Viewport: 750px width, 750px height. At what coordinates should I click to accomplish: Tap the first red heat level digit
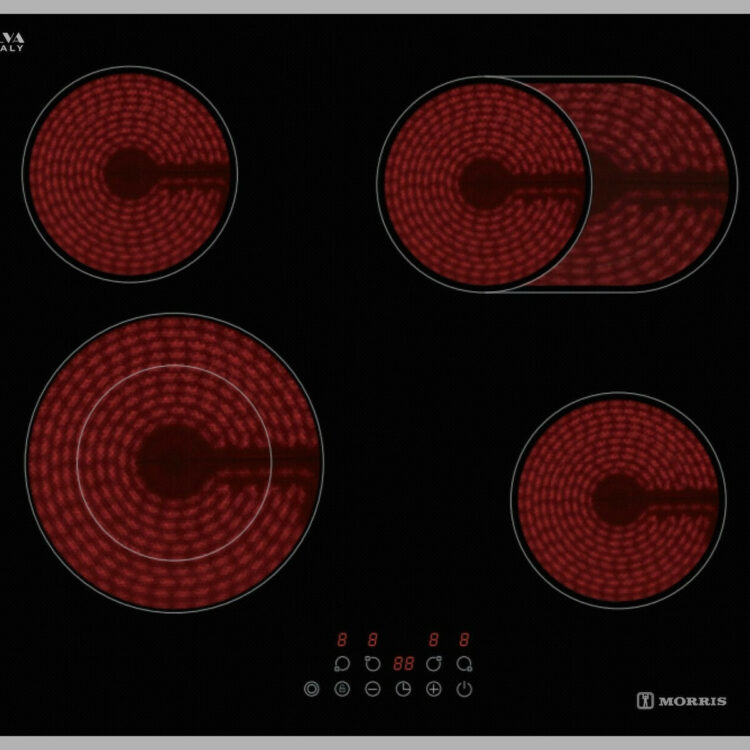click(x=342, y=639)
